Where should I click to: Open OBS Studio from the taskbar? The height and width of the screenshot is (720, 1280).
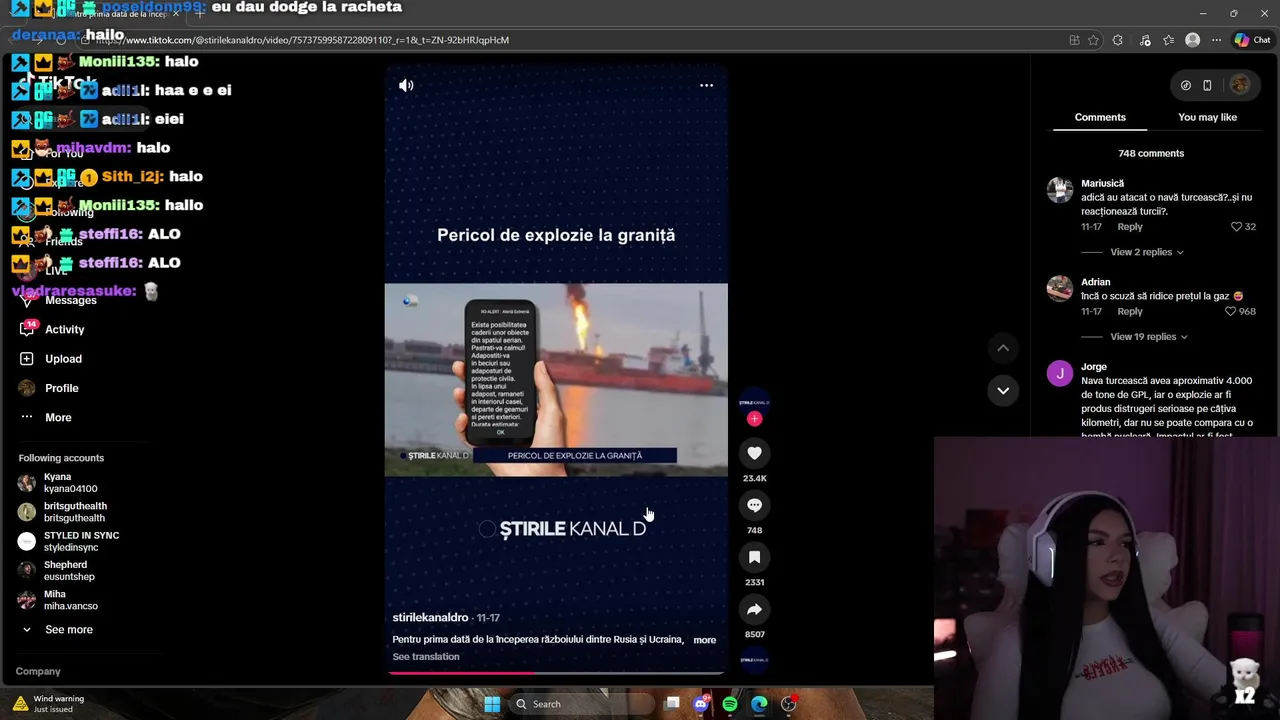(789, 704)
